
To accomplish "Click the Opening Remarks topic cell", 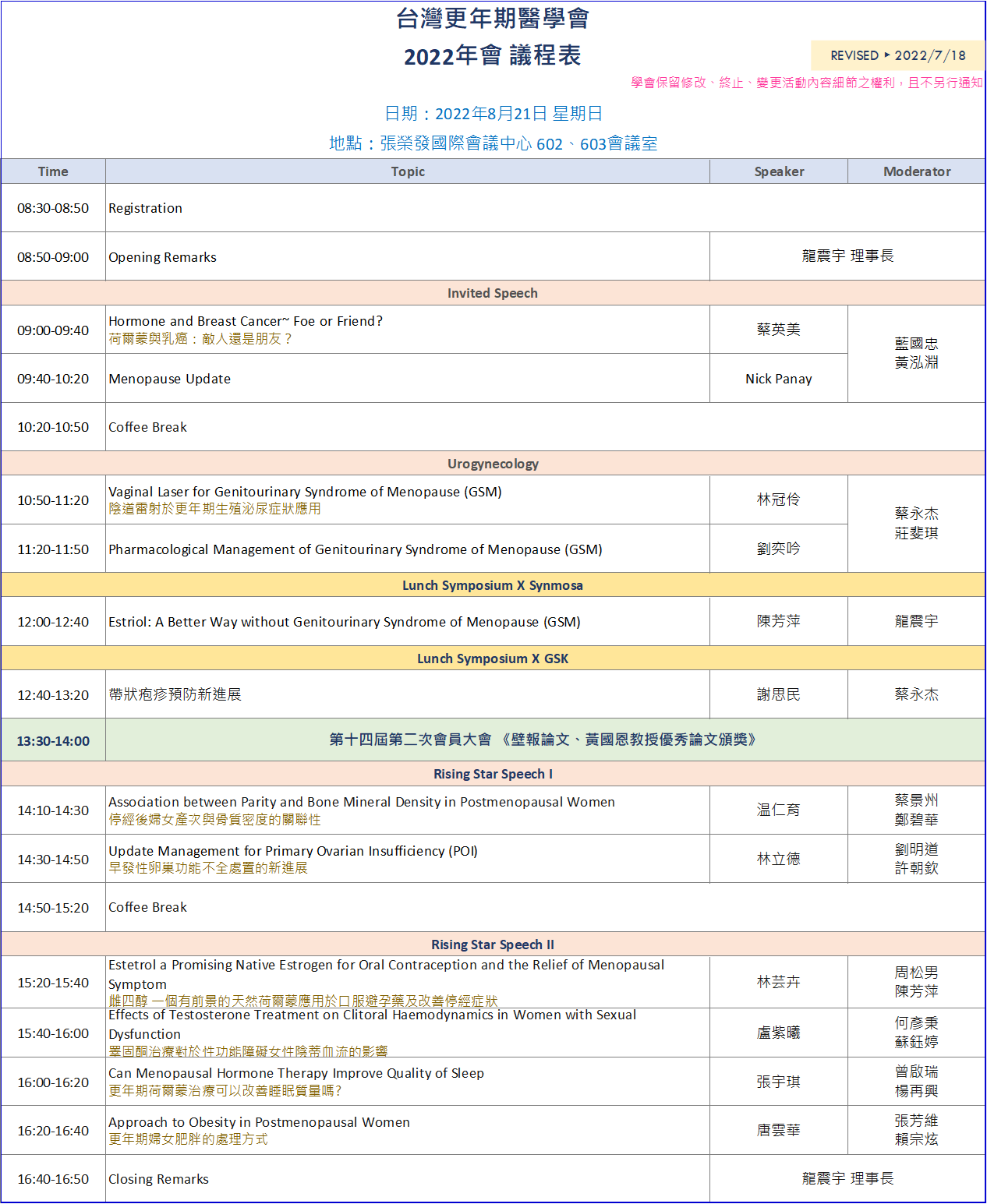I will tap(163, 257).
